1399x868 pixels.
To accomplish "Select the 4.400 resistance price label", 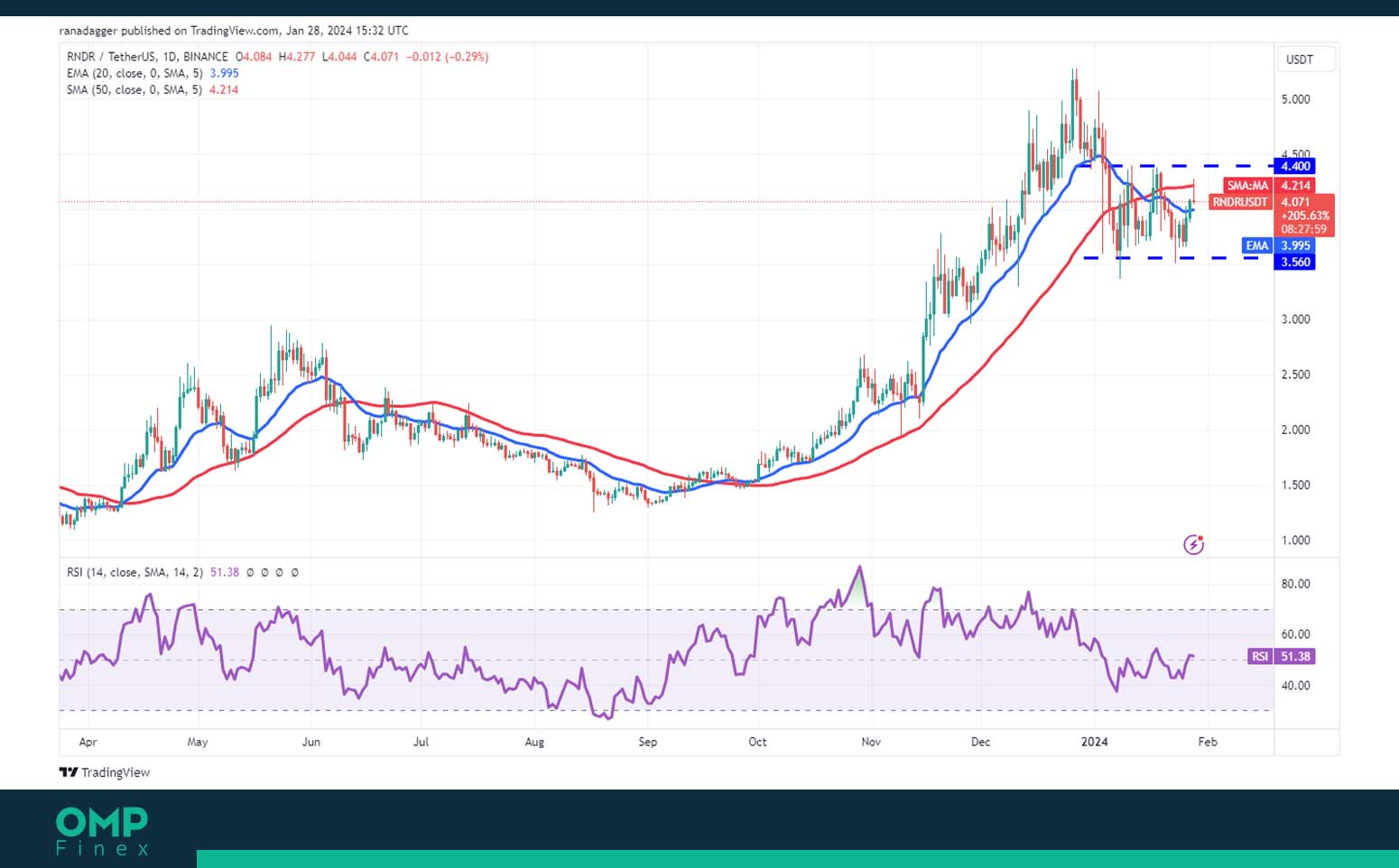I will click(x=1294, y=166).
